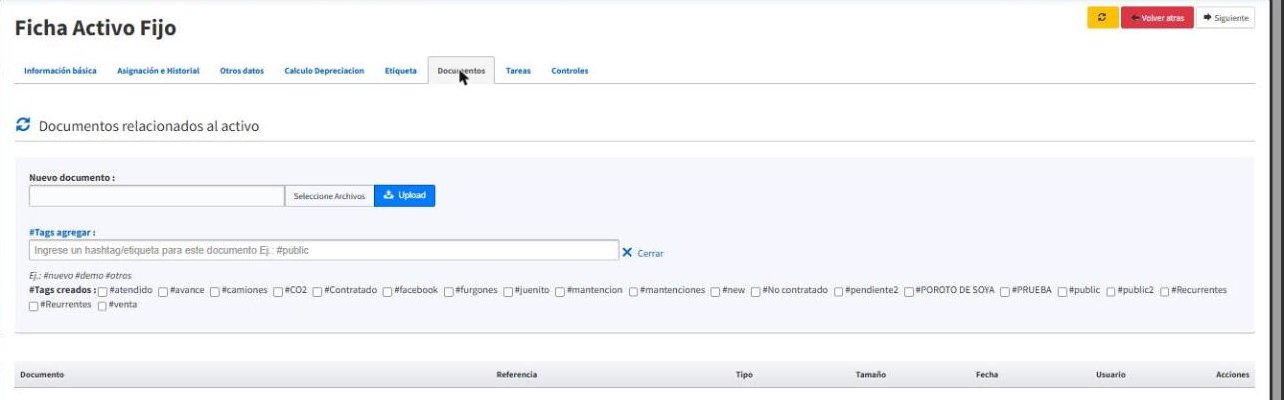Check the #avance tag checkbox
This screenshot has height=400, width=1284.
(163, 291)
